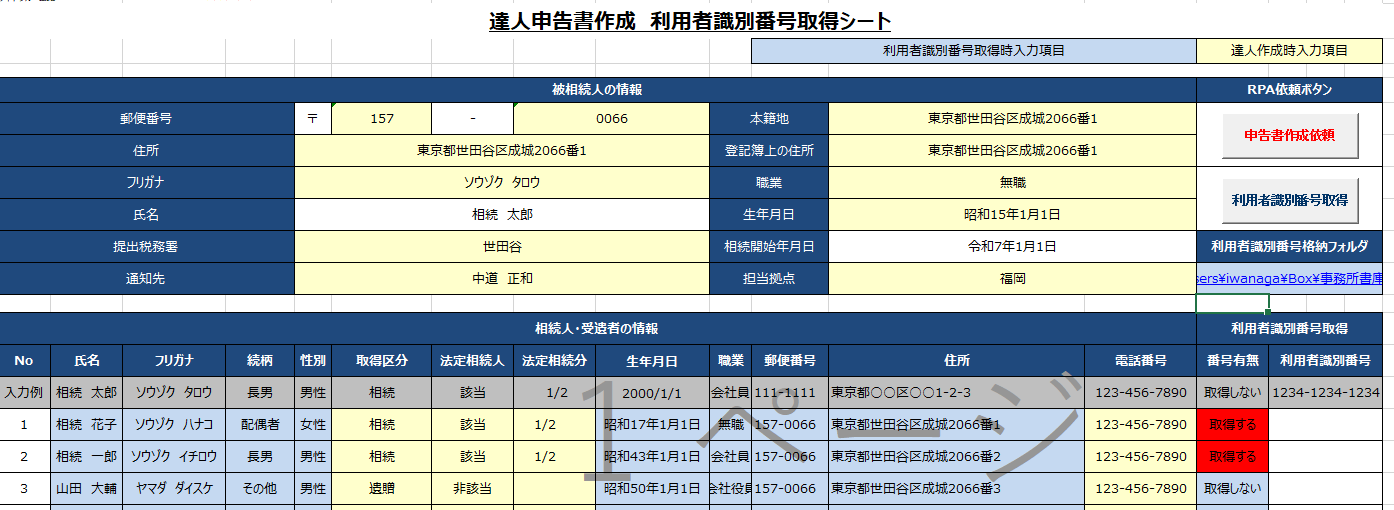Select the 〒 symbol cell
The height and width of the screenshot is (510, 1394).
[313, 119]
